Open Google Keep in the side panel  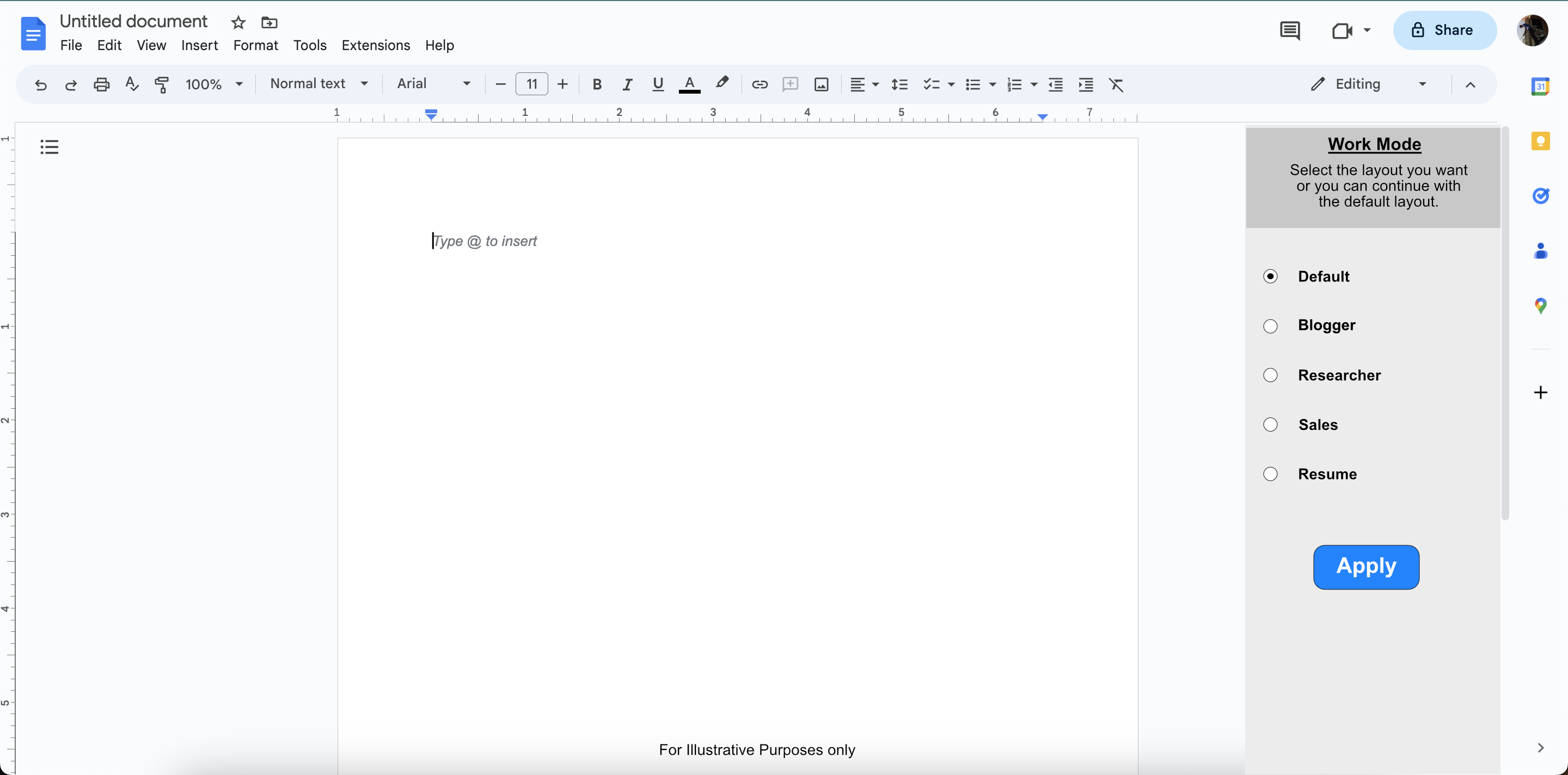point(1540,141)
